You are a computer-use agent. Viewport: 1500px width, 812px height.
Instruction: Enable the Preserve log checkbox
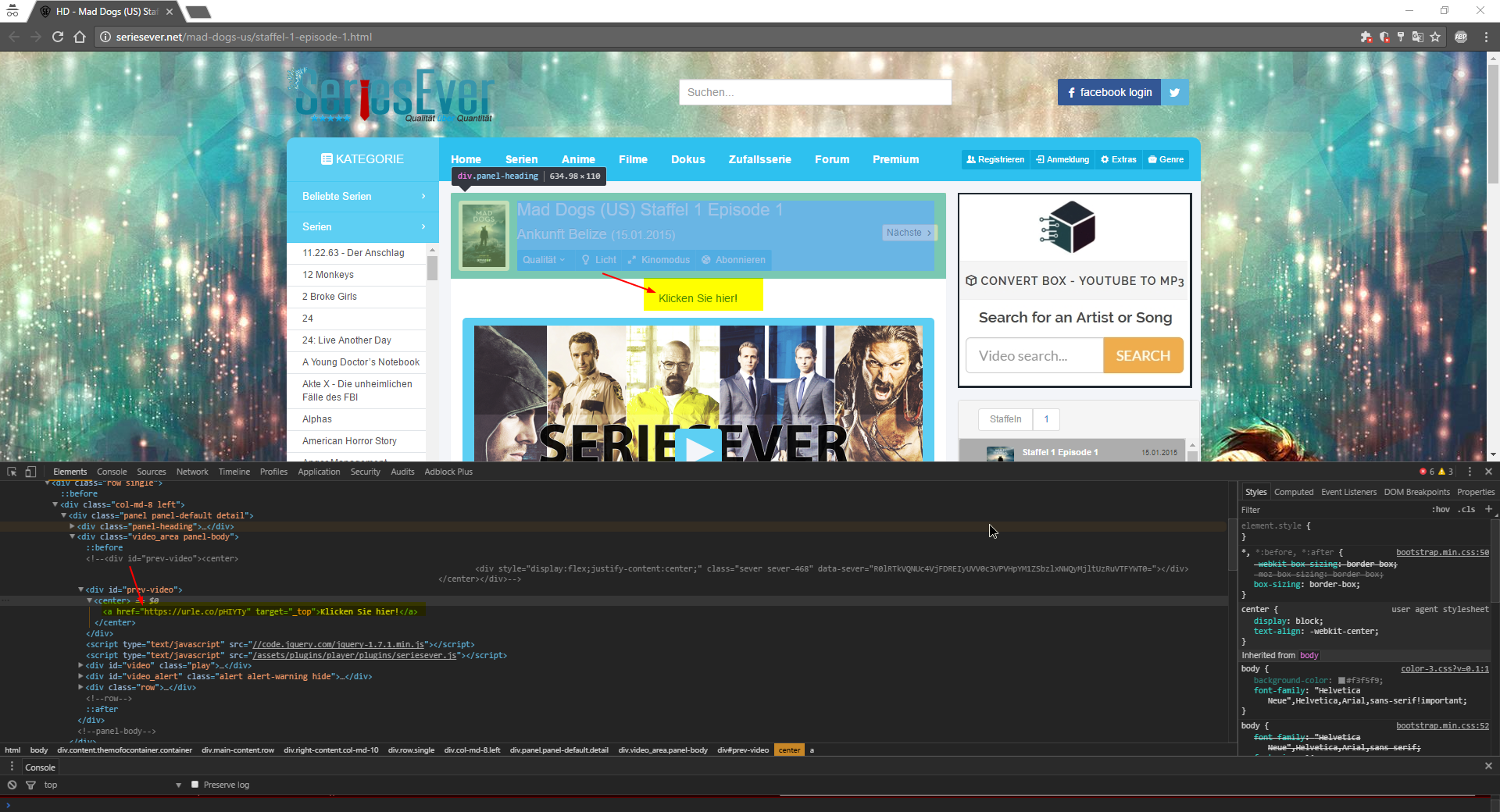click(x=195, y=785)
